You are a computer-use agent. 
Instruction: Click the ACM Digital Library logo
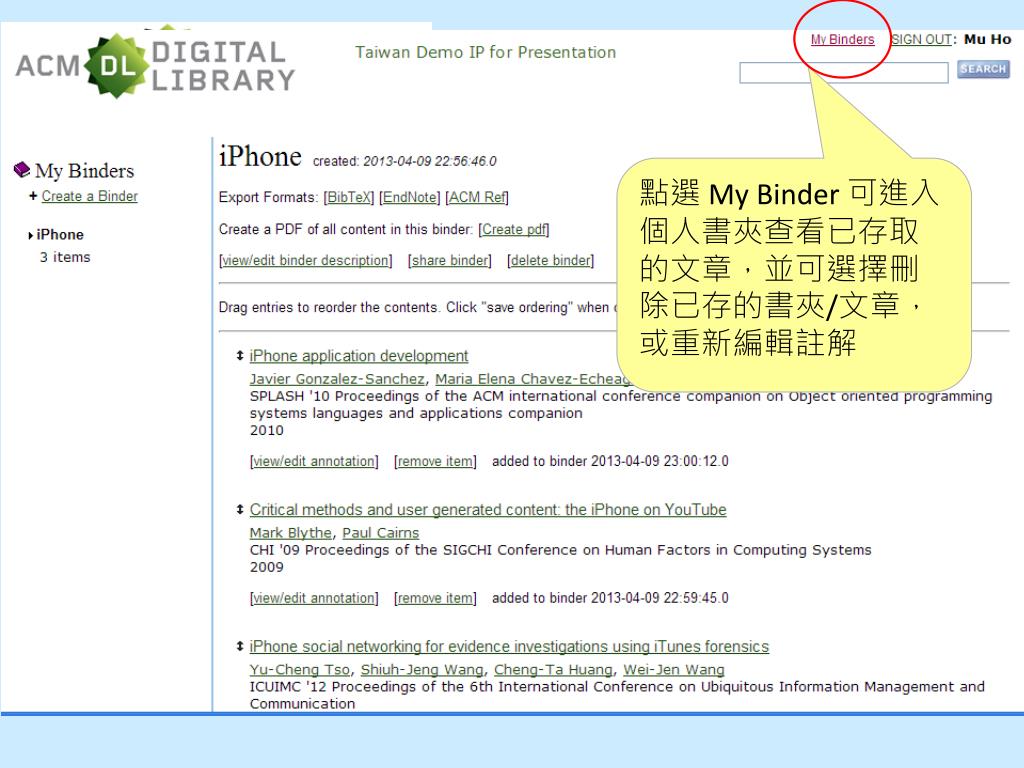tap(155, 66)
